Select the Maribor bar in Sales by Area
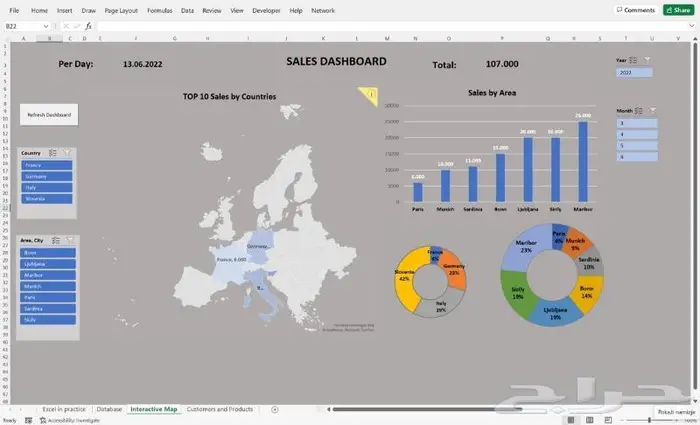 (x=583, y=162)
